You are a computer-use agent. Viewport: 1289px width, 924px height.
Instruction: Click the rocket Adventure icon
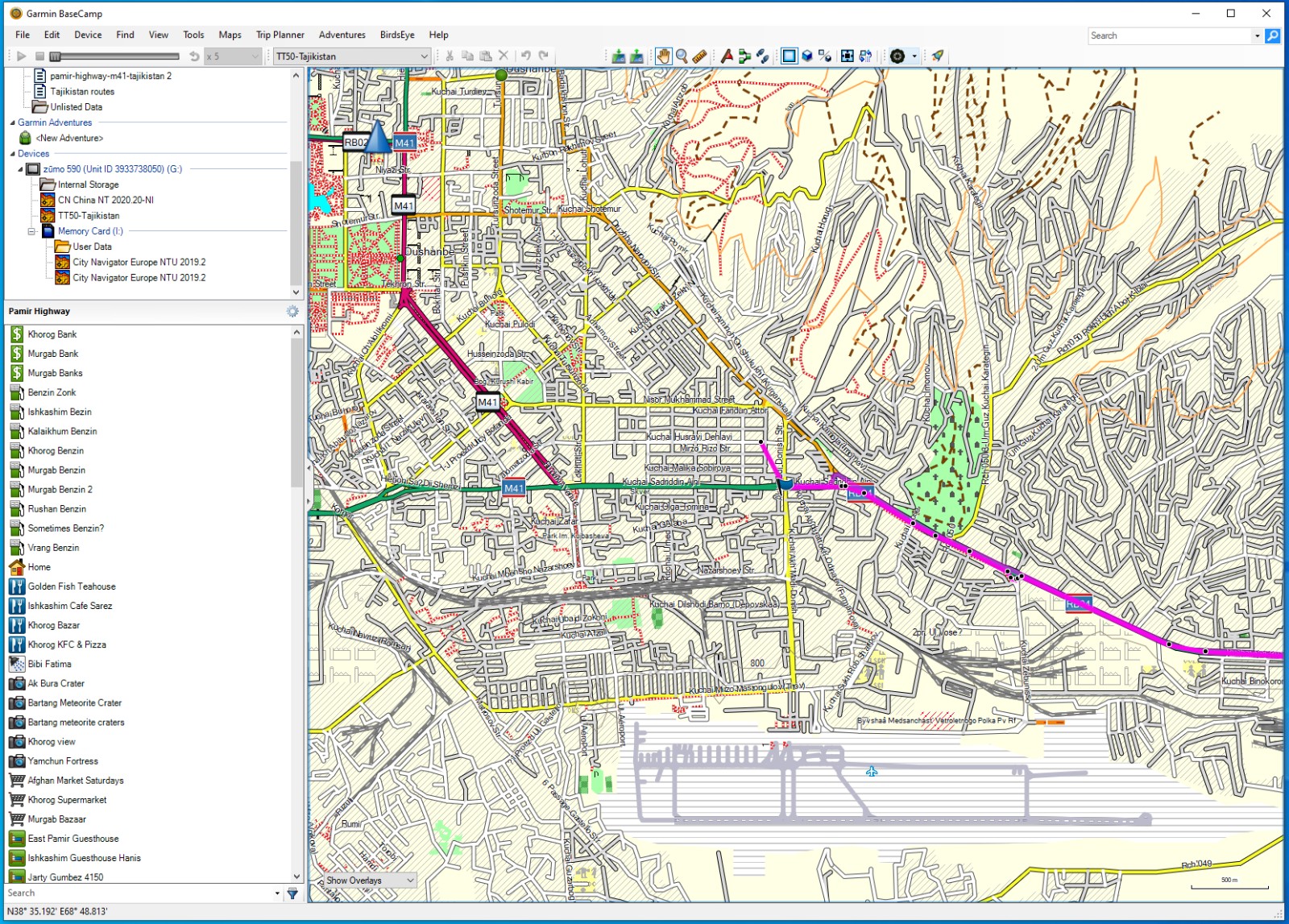[x=937, y=56]
